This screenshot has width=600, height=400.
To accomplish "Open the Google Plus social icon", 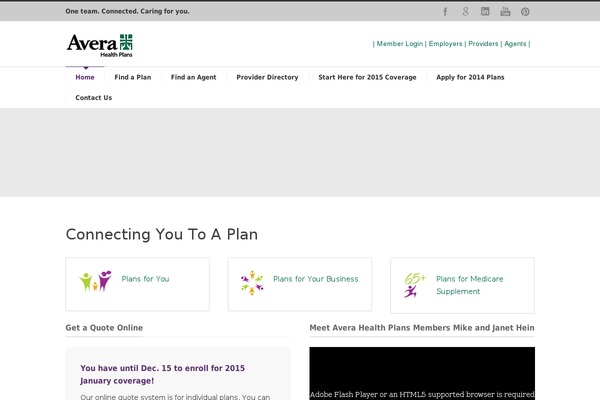I will pyautogui.click(x=465, y=11).
